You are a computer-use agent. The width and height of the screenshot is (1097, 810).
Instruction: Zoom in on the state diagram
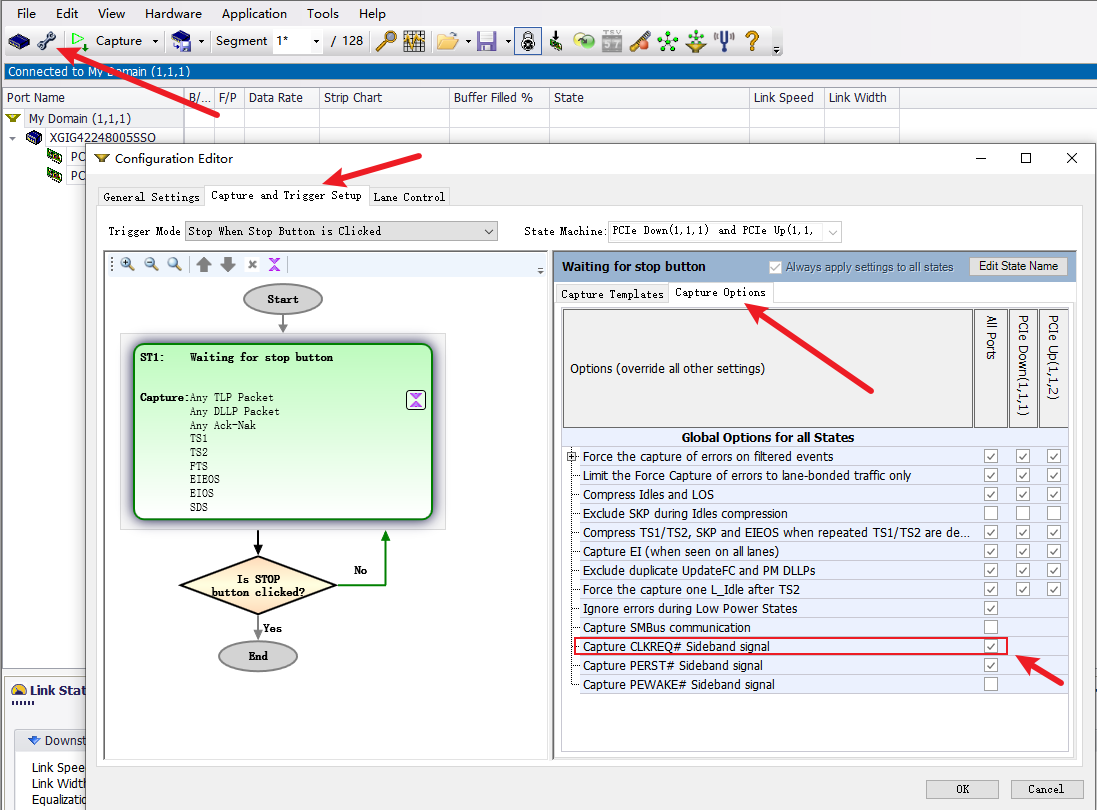point(127,264)
